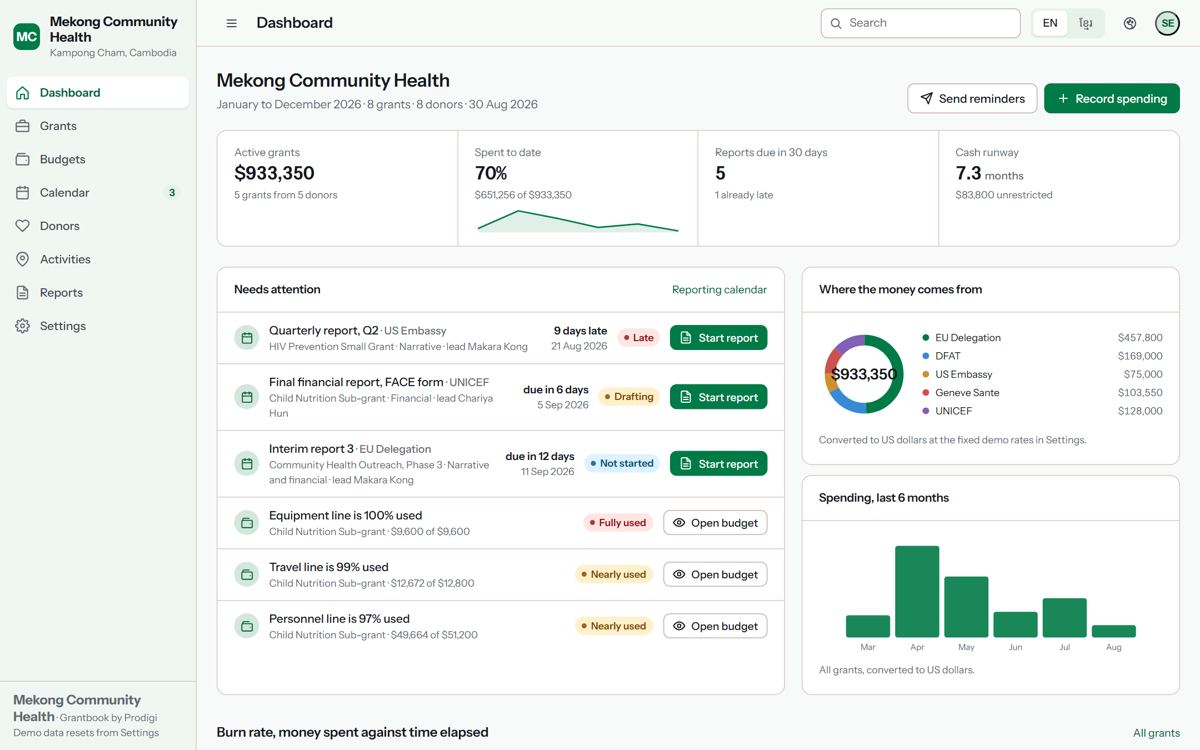Click the wallet icon on Equipment line row
1200x750 pixels.
coord(247,523)
